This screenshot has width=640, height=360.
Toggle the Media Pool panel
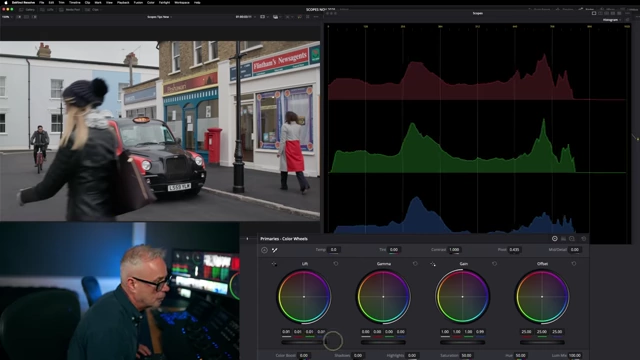pos(70,9)
